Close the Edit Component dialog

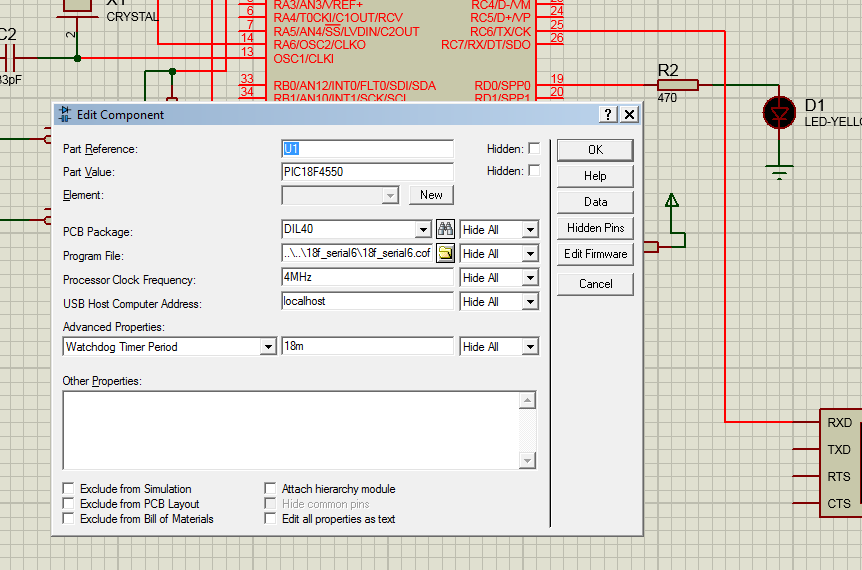click(629, 114)
